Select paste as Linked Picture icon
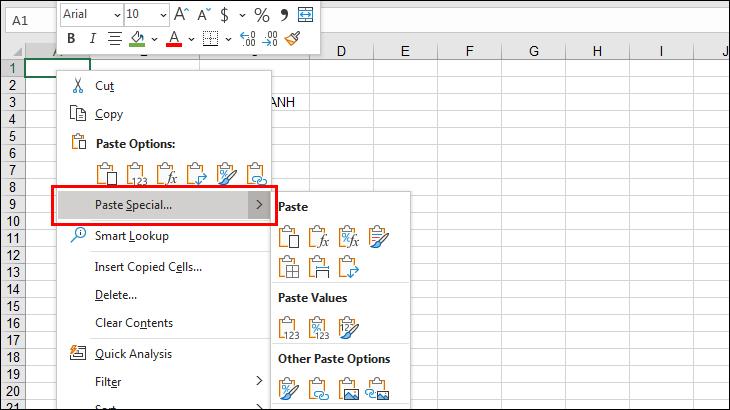 (x=378, y=389)
